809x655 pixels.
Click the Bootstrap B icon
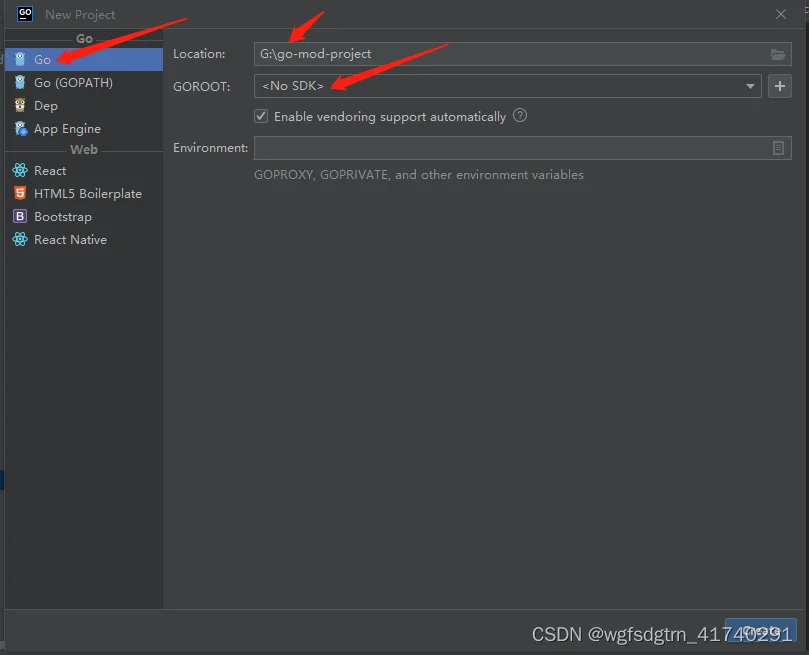coord(20,217)
